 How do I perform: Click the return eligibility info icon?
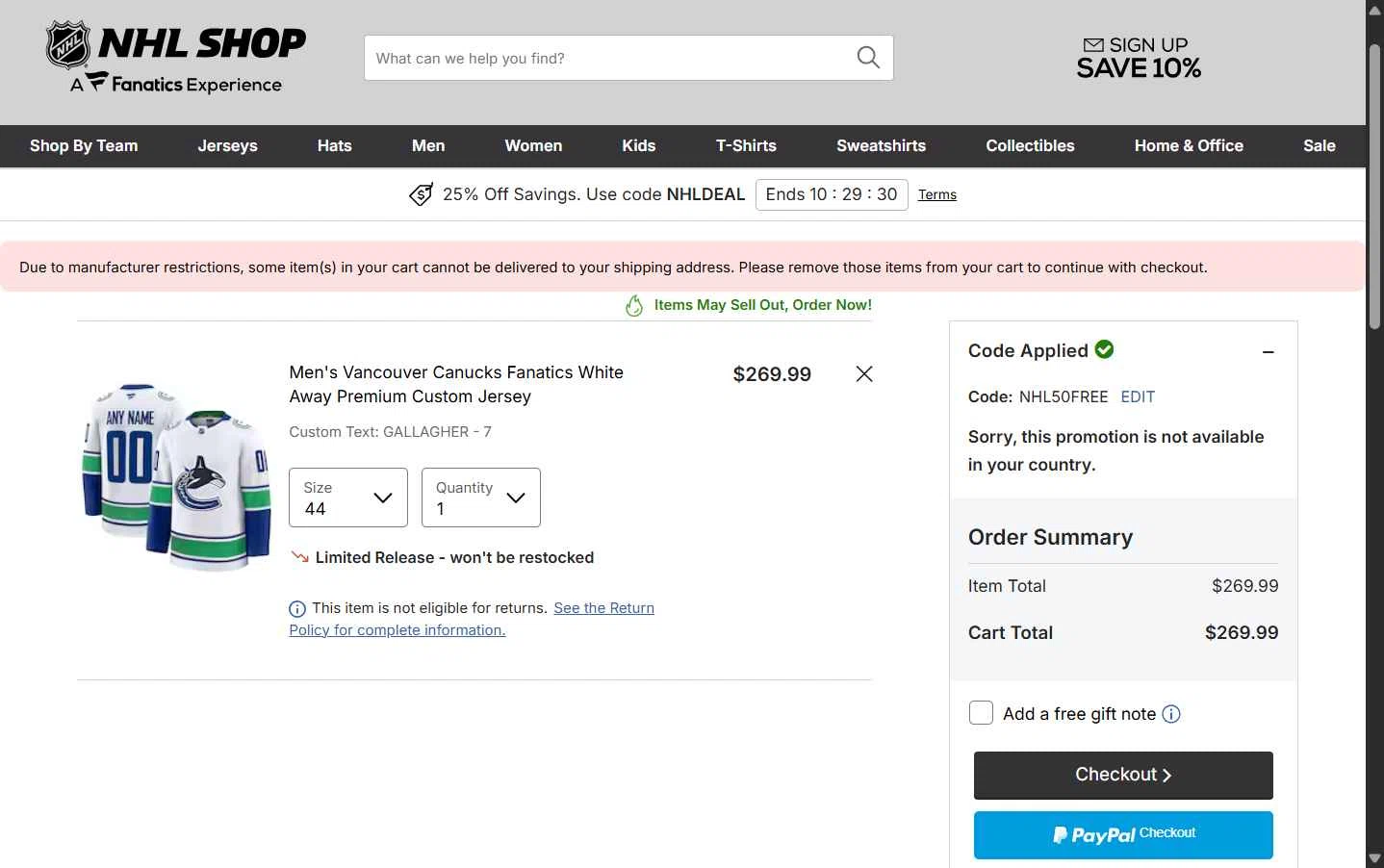point(297,609)
